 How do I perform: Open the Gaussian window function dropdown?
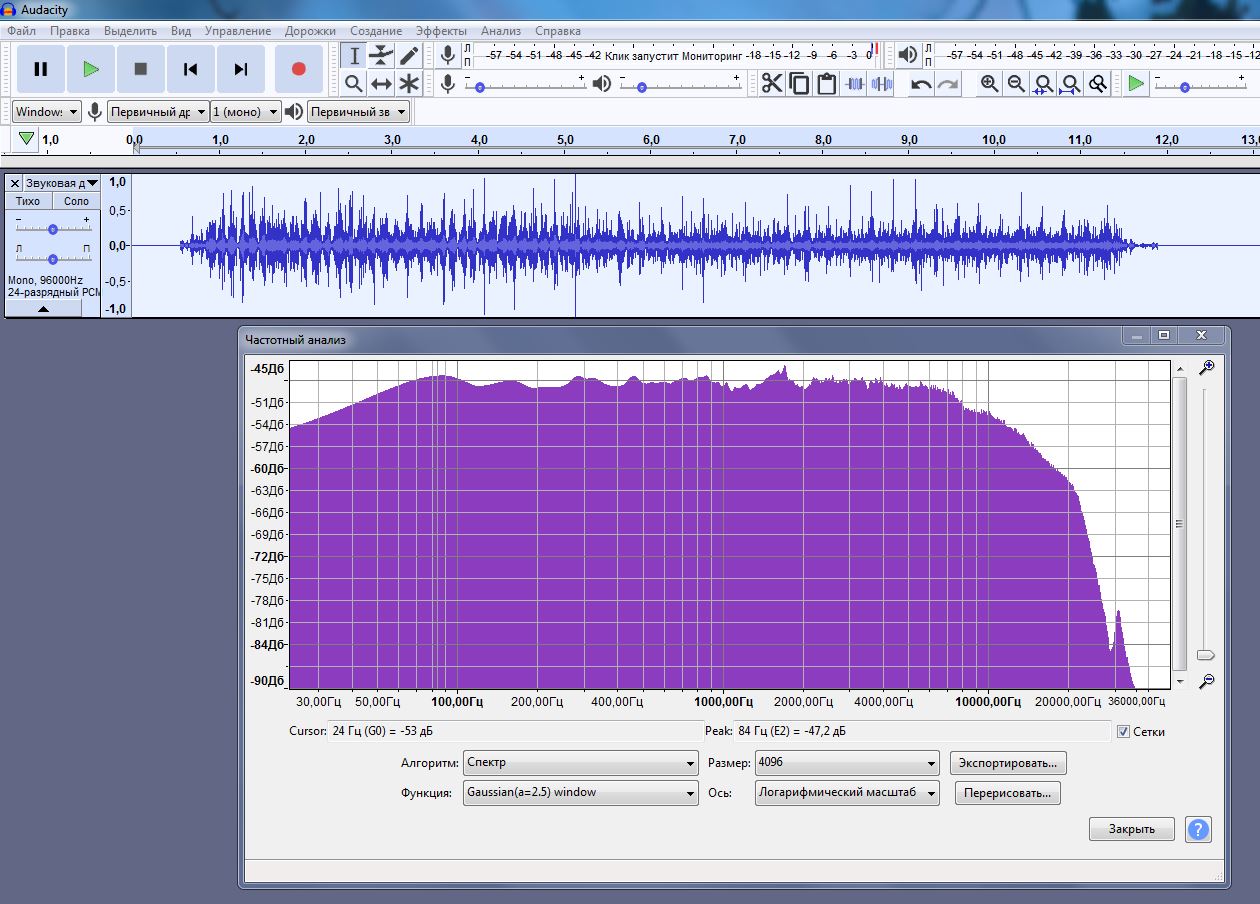pyautogui.click(x=581, y=793)
